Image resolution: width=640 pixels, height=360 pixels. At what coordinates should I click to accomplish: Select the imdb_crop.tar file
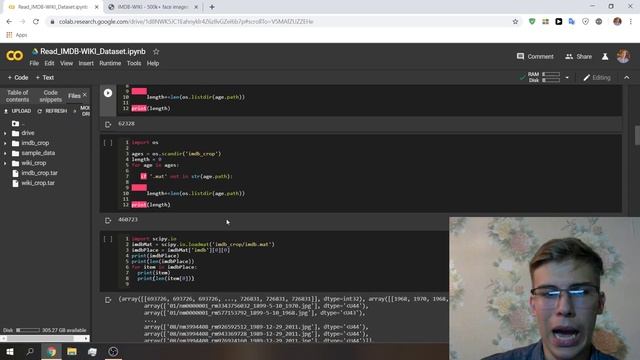39,173
